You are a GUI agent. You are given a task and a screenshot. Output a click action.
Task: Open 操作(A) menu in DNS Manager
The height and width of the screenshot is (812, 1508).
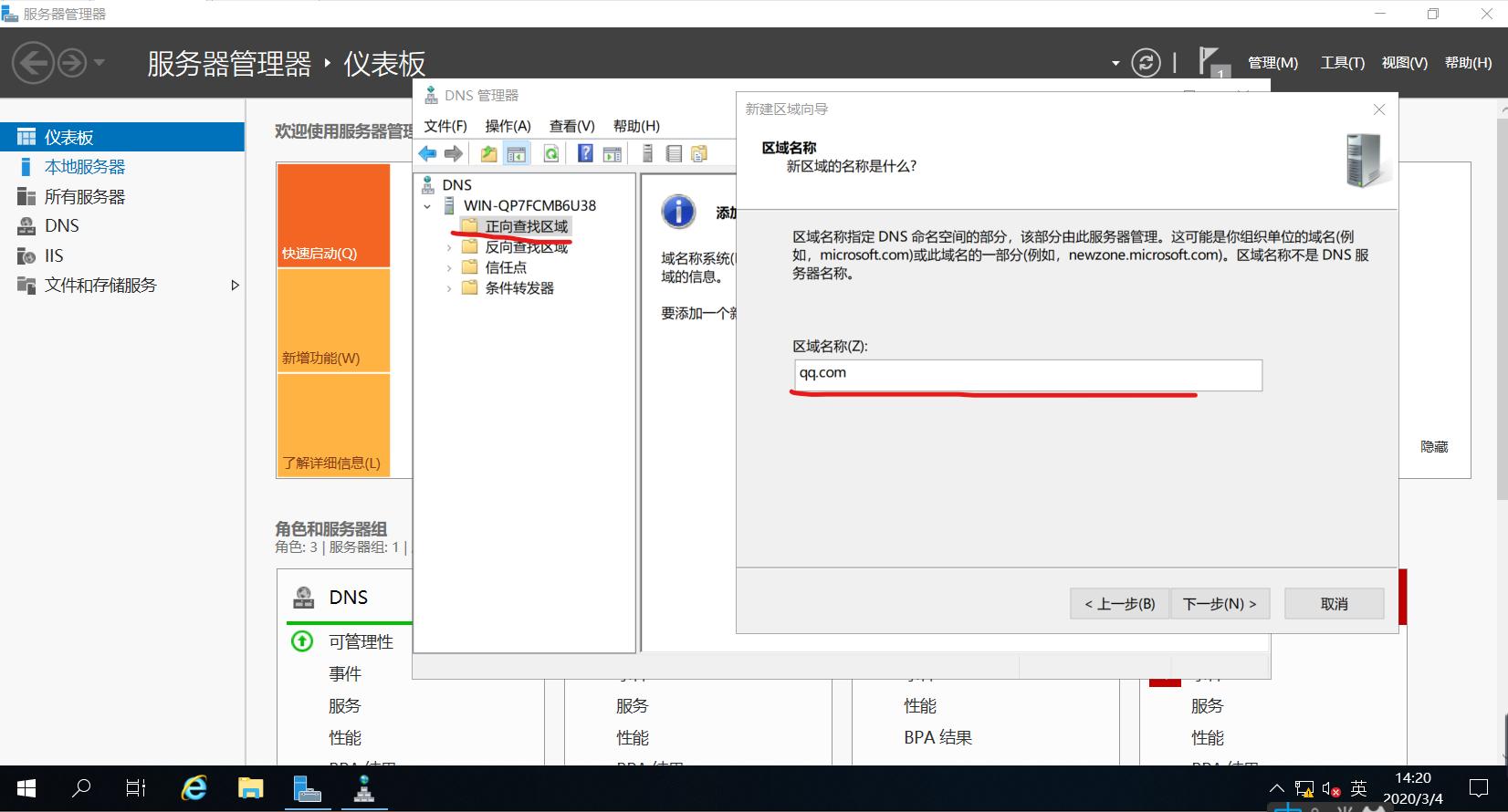[508, 126]
